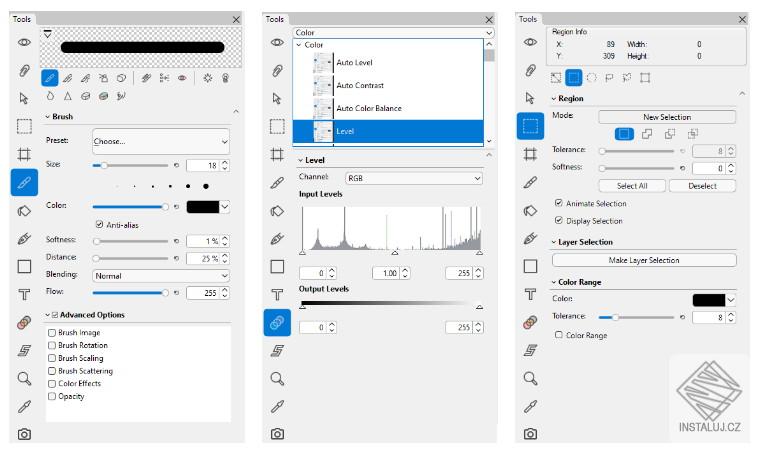This screenshot has width=760, height=454.
Task: Click the Color Range black swatch
Action: coord(709,300)
